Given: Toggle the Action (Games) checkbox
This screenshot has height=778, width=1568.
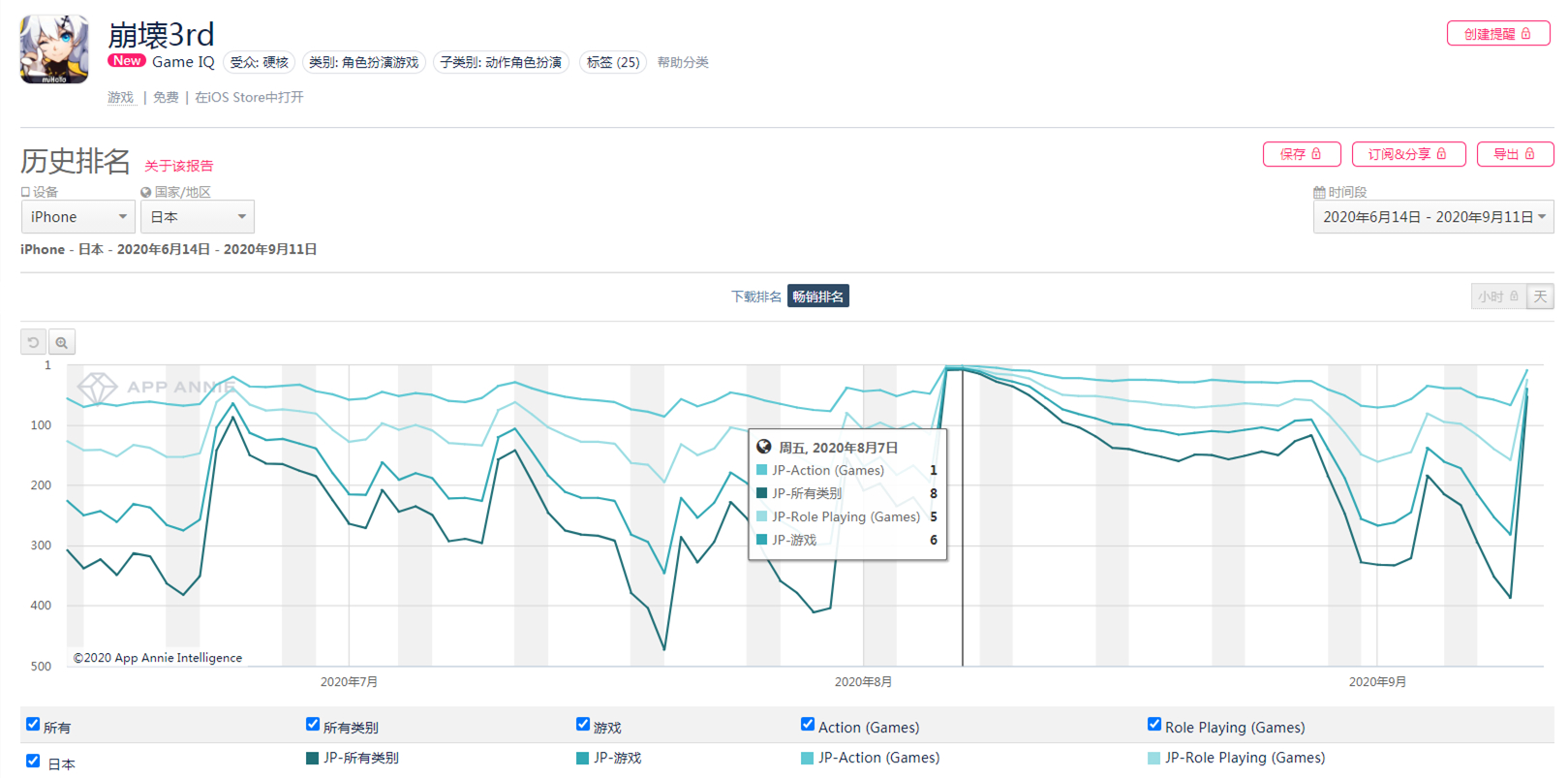Looking at the screenshot, I should tap(808, 725).
